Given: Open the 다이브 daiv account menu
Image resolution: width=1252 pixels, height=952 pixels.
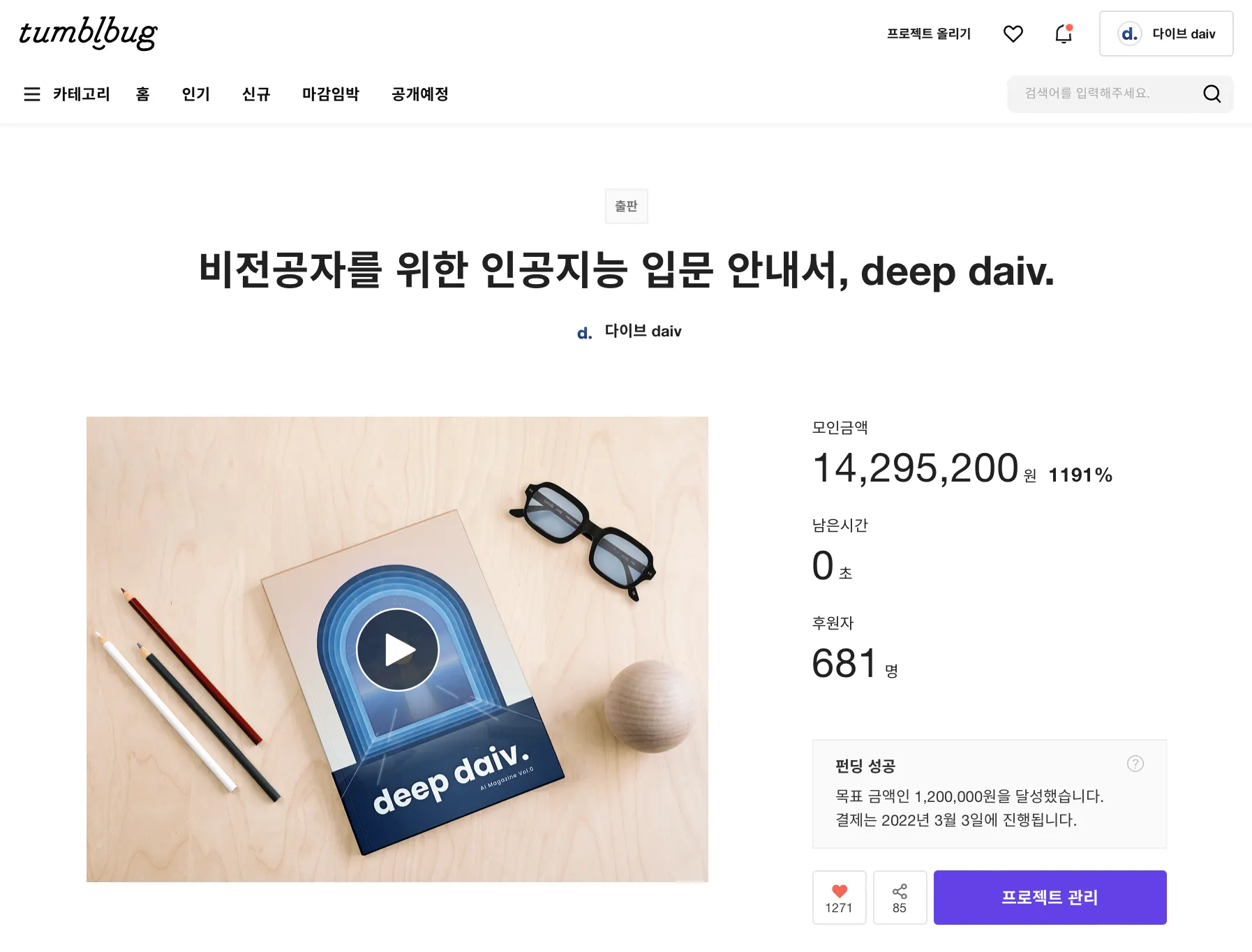Looking at the screenshot, I should point(1166,34).
